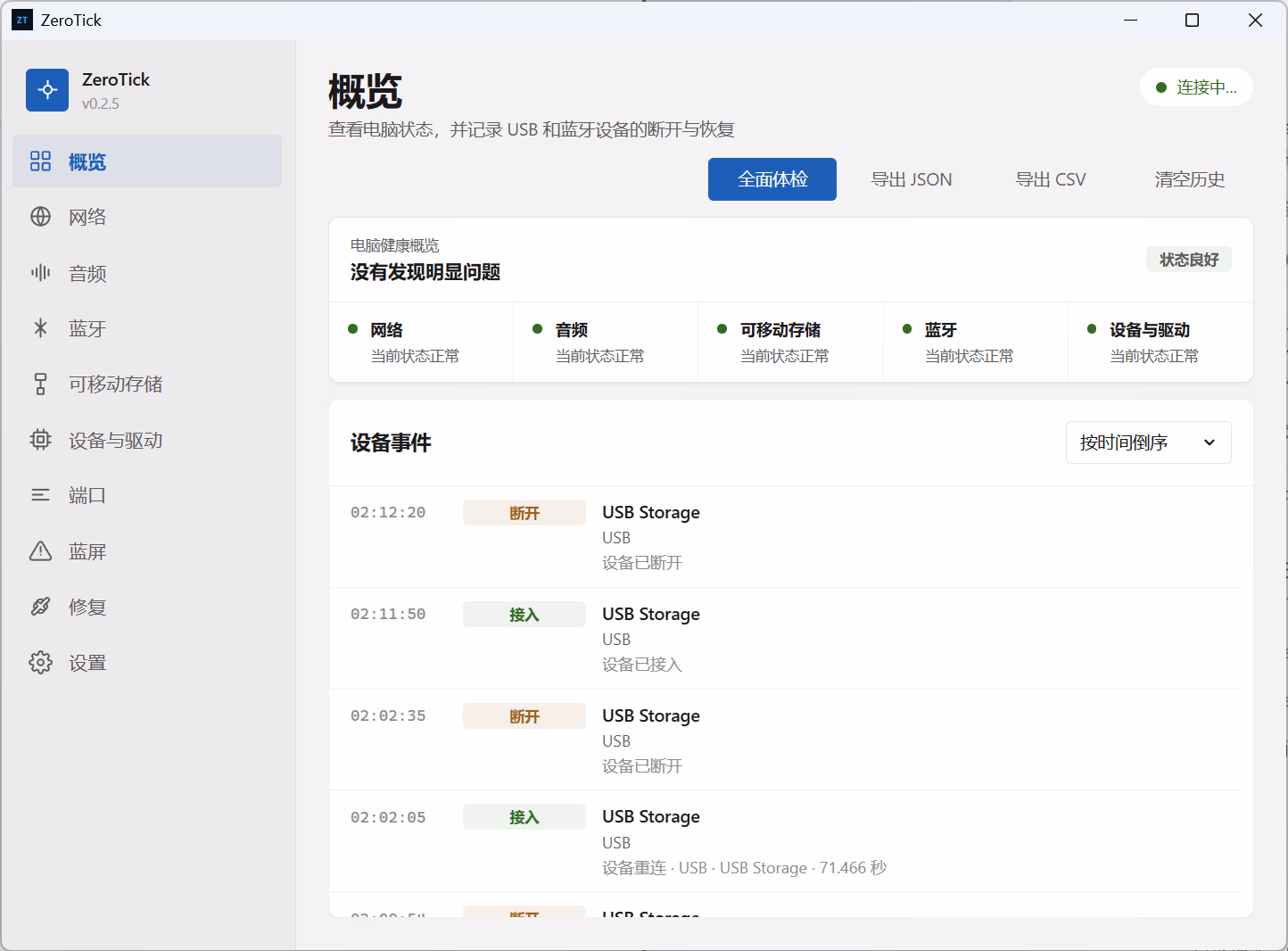Click the 02:11:50 event timestamp
This screenshot has width=1288, height=951.
(388, 614)
